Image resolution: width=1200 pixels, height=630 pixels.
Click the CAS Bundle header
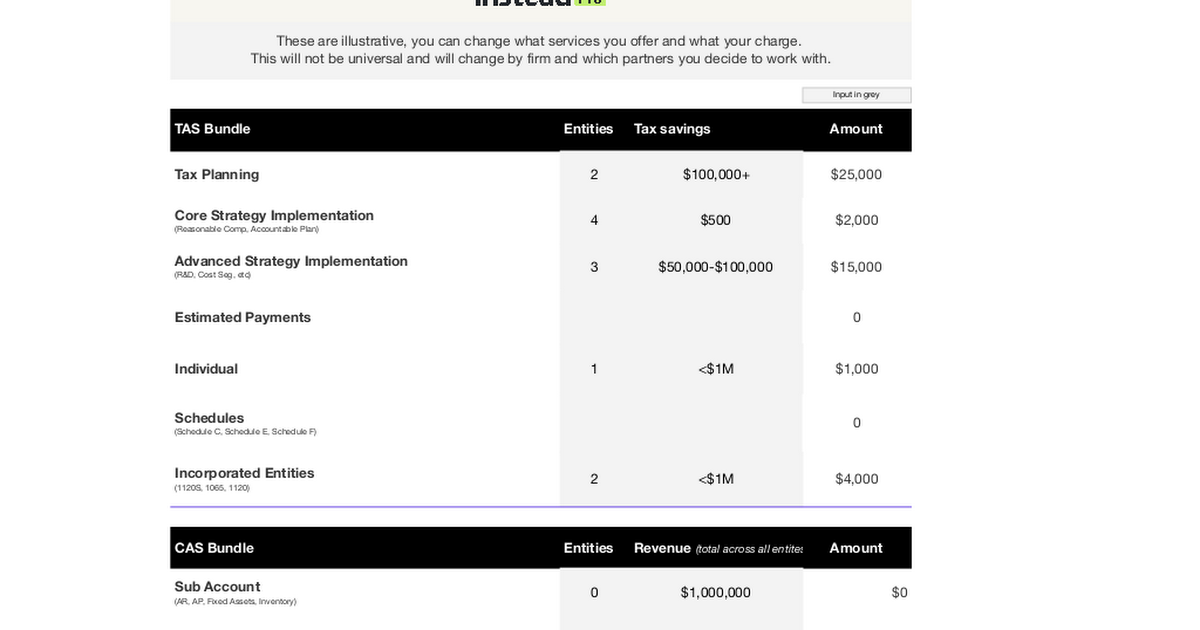(214, 548)
